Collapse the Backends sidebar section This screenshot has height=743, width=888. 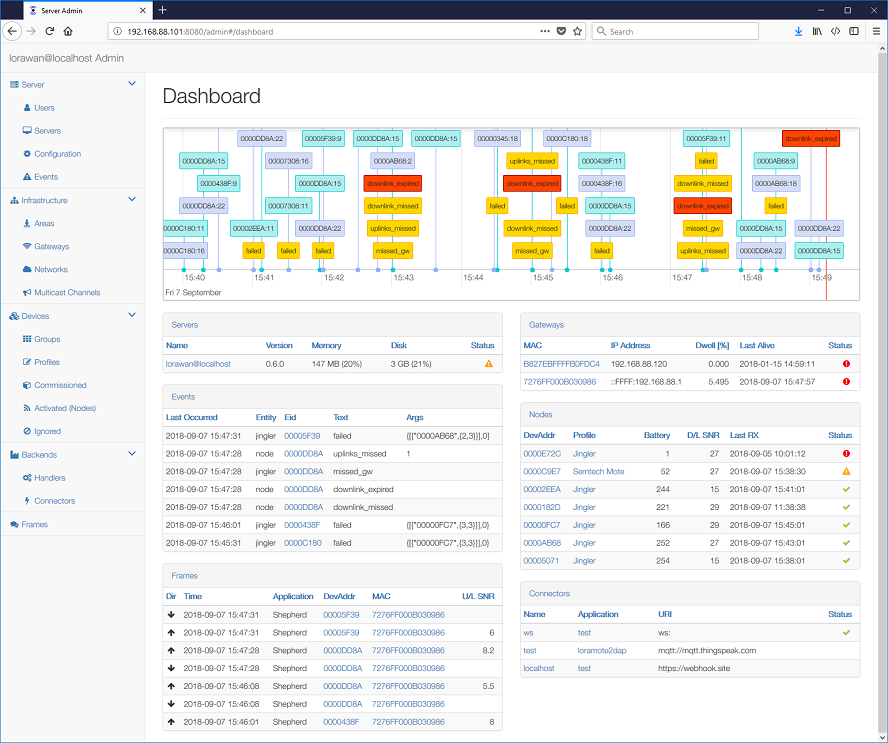coord(132,455)
